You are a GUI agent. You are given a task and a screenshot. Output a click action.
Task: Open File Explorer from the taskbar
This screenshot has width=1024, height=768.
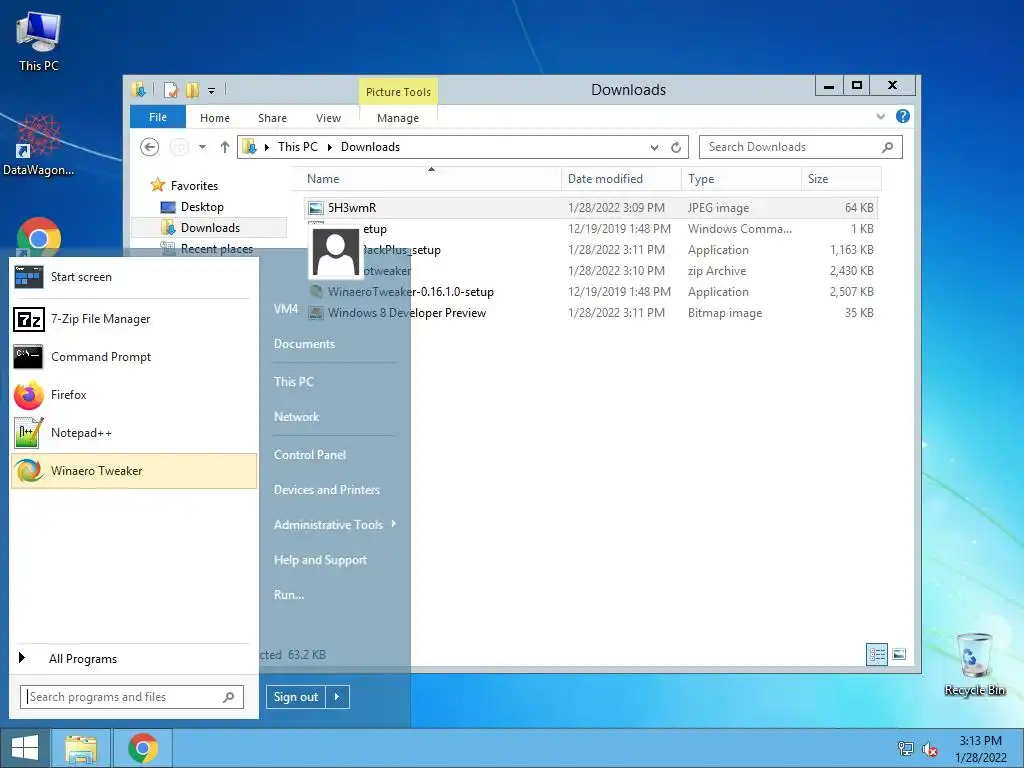[x=81, y=748]
